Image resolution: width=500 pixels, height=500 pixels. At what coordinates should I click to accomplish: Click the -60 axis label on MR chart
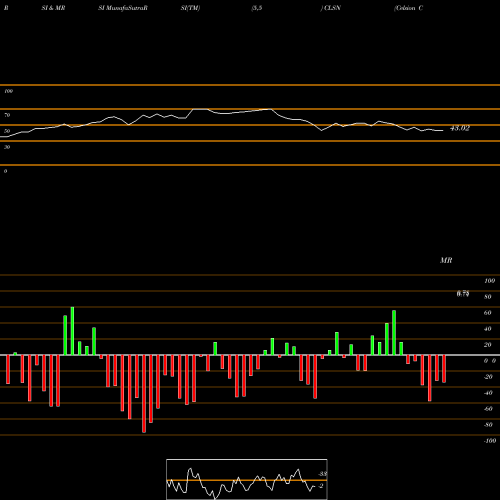(x=488, y=409)
